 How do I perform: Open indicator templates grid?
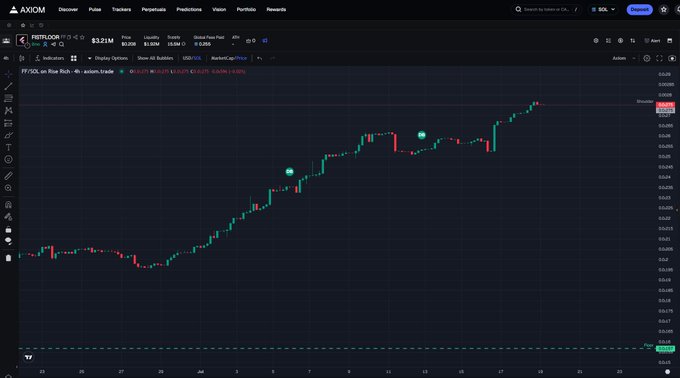(74, 58)
